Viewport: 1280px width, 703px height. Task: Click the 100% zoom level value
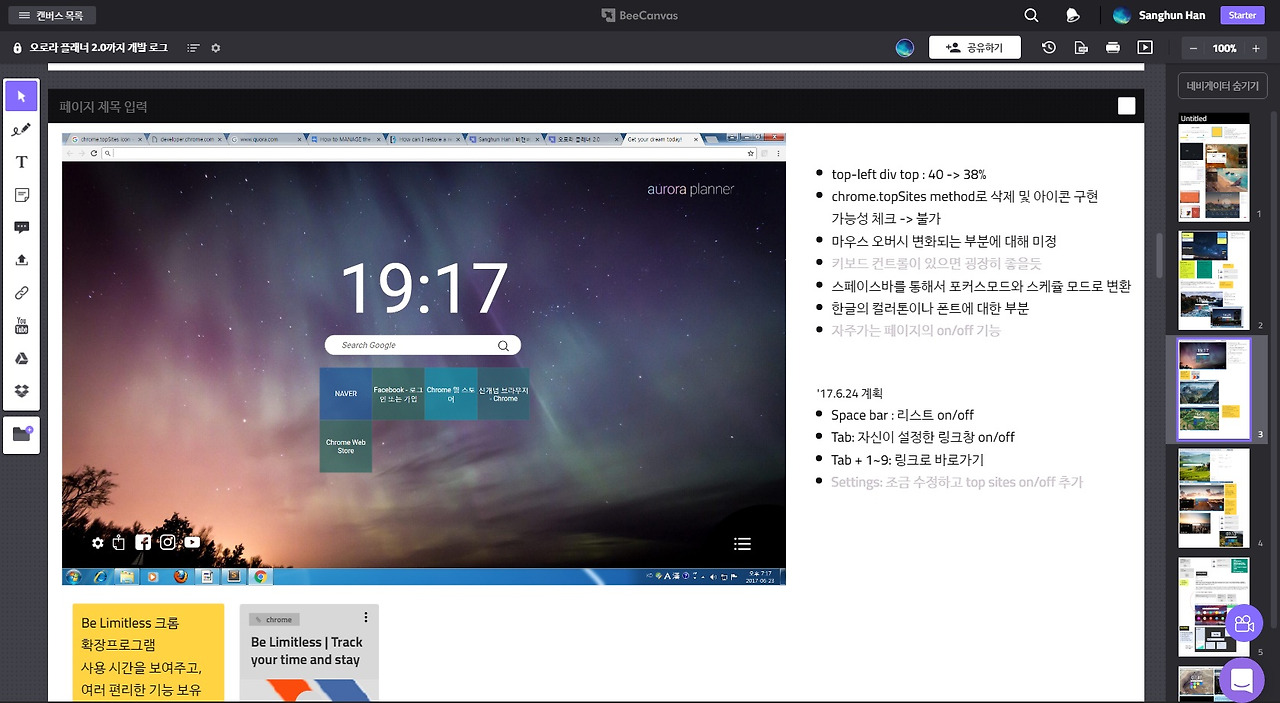coord(1224,48)
